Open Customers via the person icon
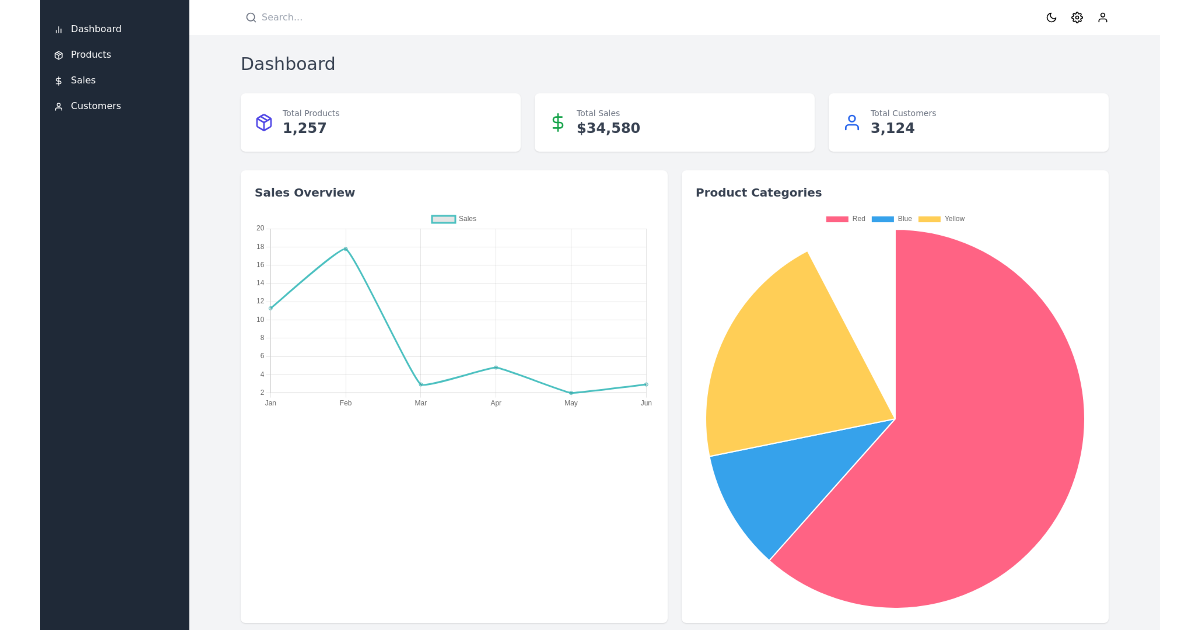 59,106
